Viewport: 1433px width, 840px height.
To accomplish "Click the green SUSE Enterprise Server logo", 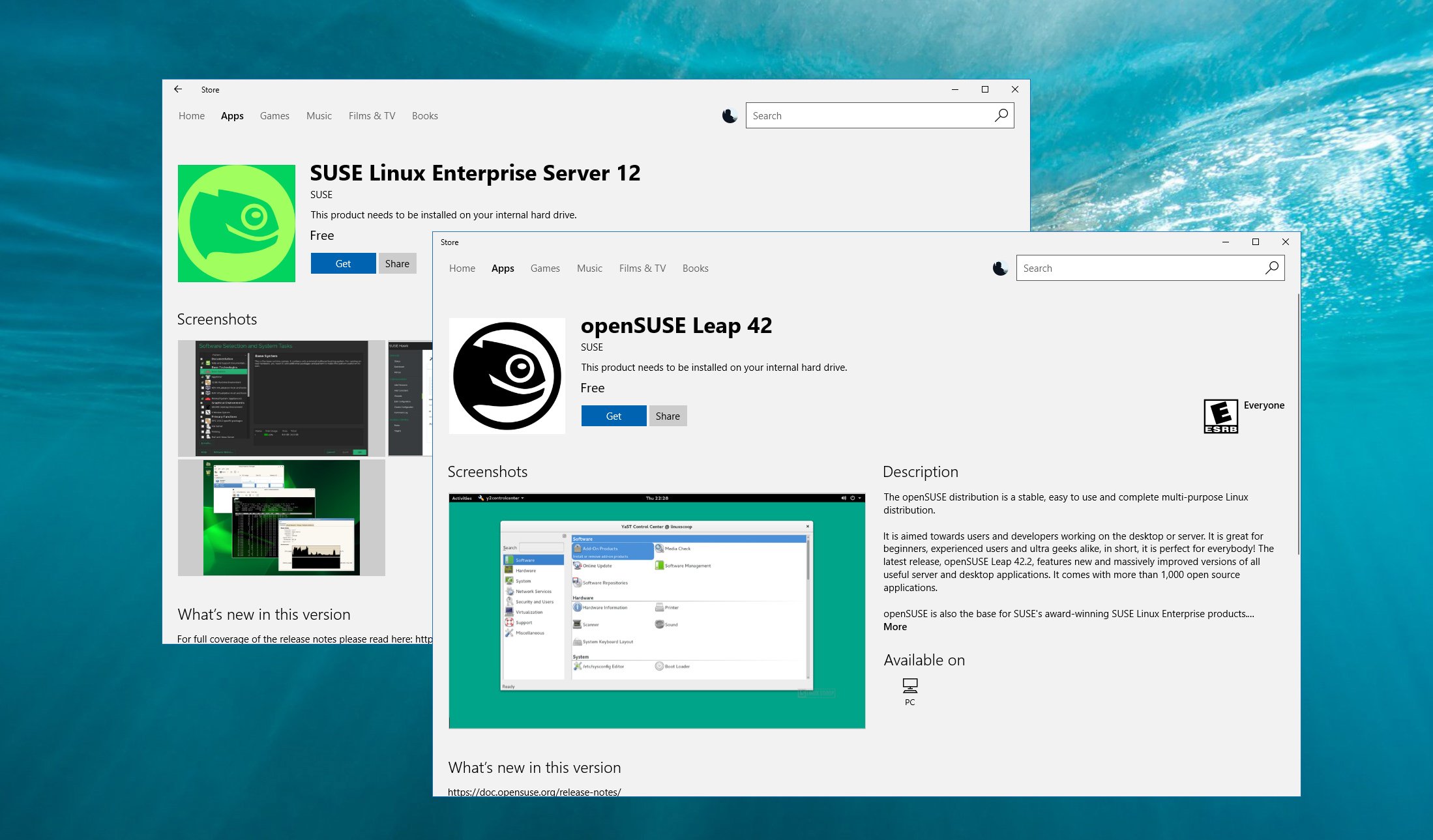I will pos(236,223).
